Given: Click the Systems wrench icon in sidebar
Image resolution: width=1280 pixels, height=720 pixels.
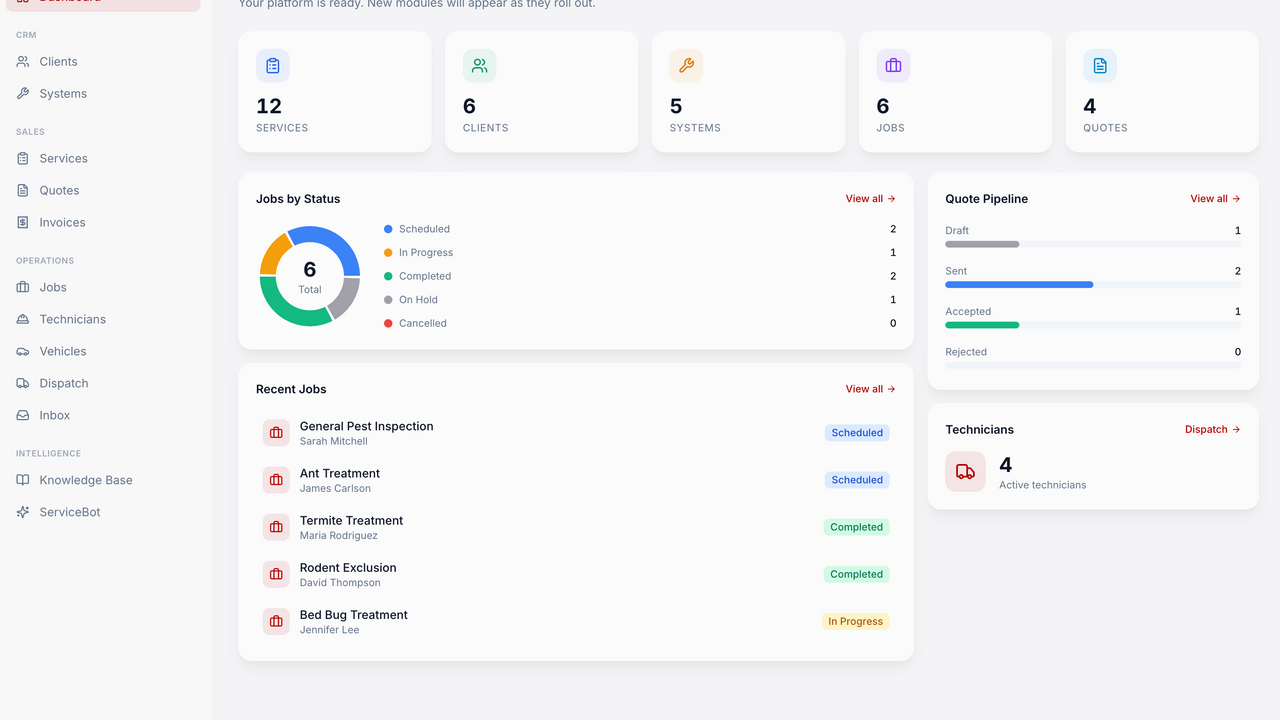Looking at the screenshot, I should (x=23, y=94).
